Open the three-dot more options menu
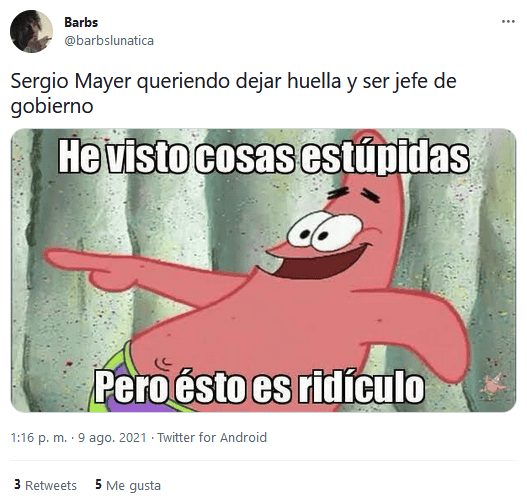527x499 pixels. coord(508,22)
